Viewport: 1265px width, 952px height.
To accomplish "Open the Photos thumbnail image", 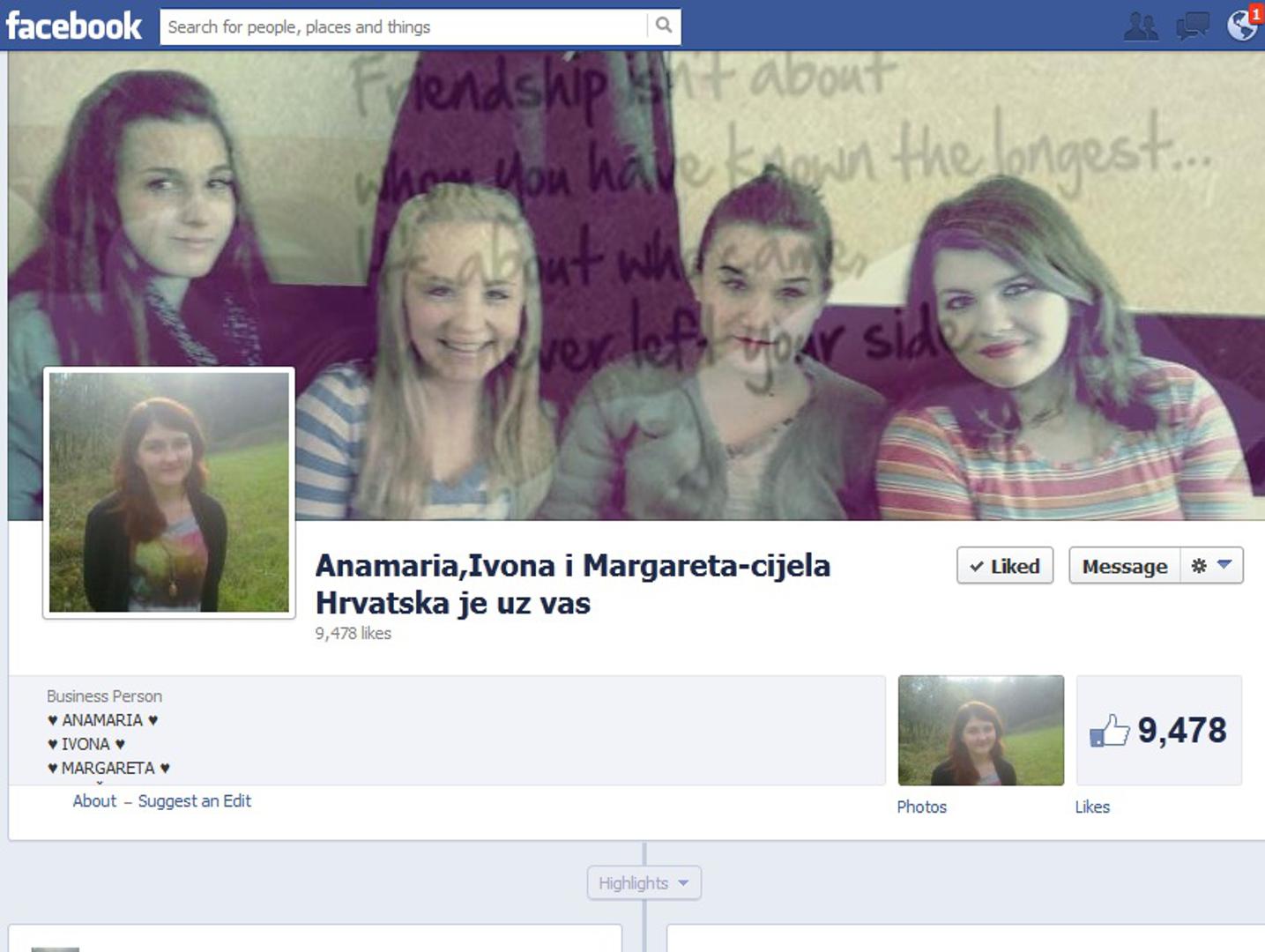I will [x=980, y=730].
